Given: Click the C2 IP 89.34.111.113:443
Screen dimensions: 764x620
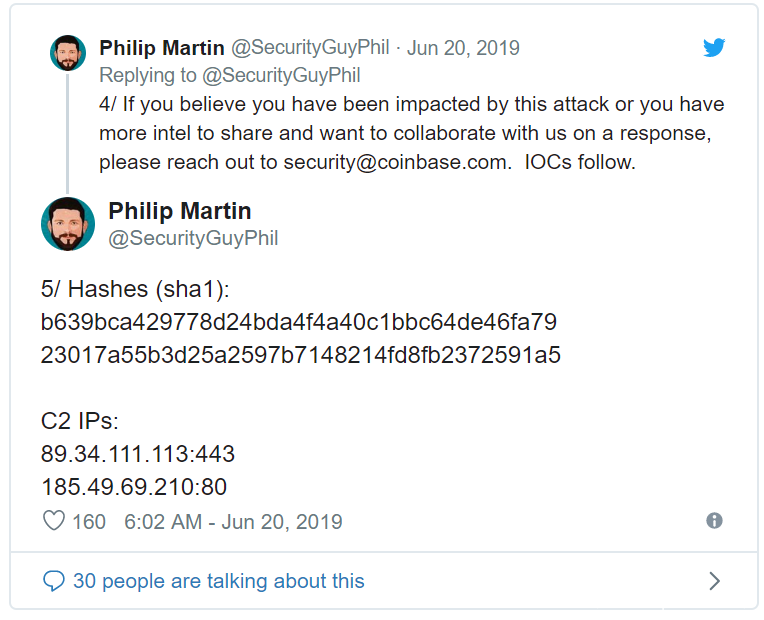Looking at the screenshot, I should (x=138, y=454).
